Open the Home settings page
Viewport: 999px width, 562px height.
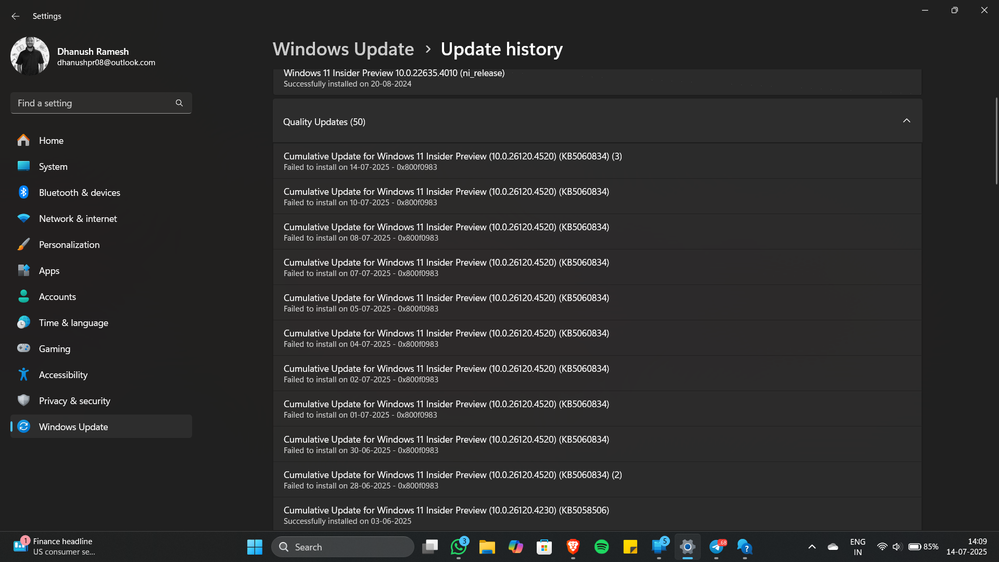point(101,140)
